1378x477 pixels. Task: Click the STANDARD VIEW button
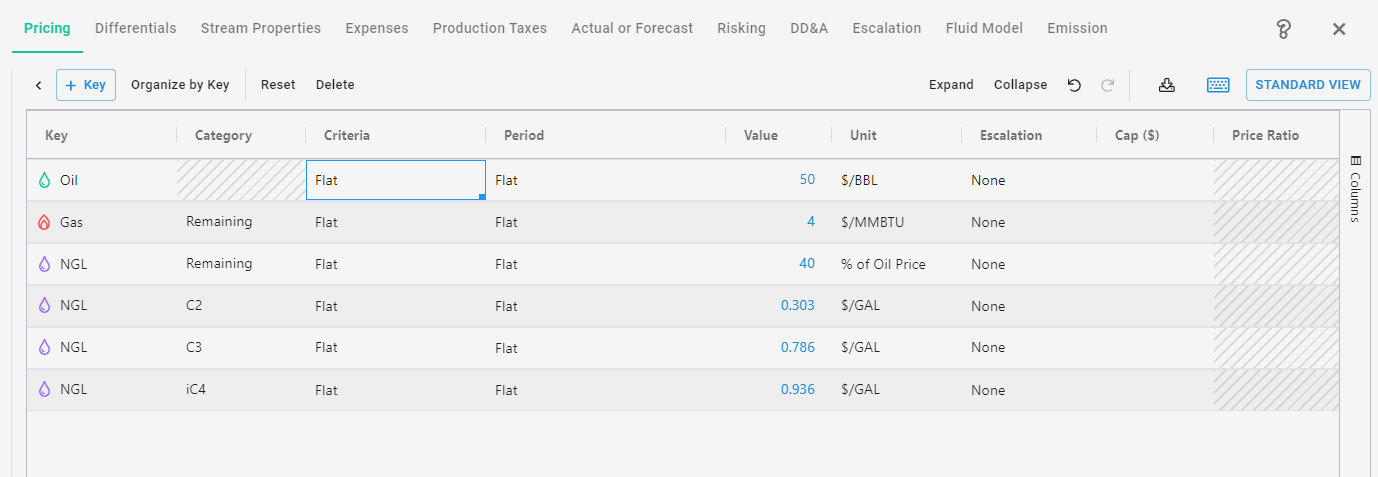1307,85
